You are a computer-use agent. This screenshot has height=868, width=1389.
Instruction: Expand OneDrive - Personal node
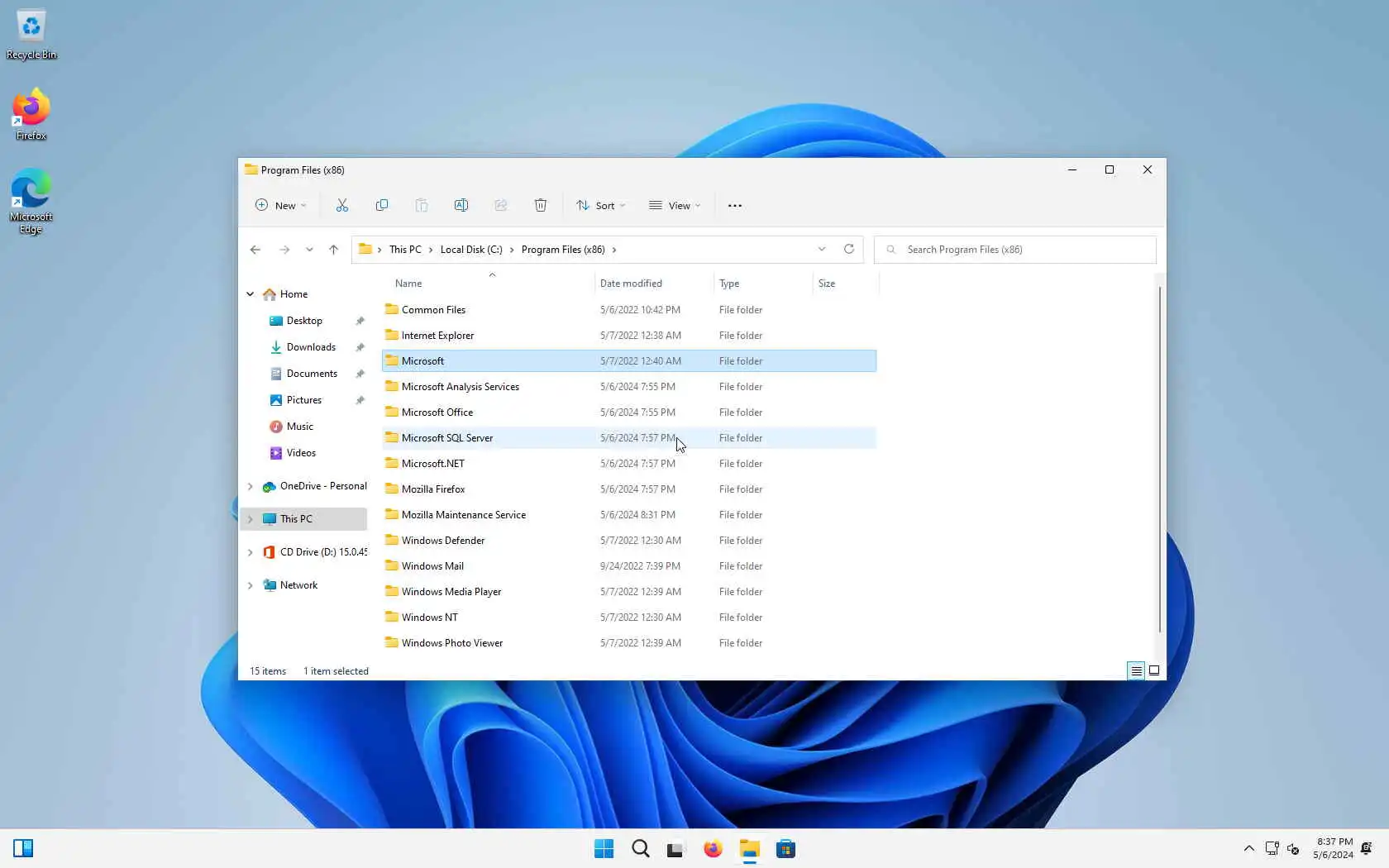click(251, 486)
